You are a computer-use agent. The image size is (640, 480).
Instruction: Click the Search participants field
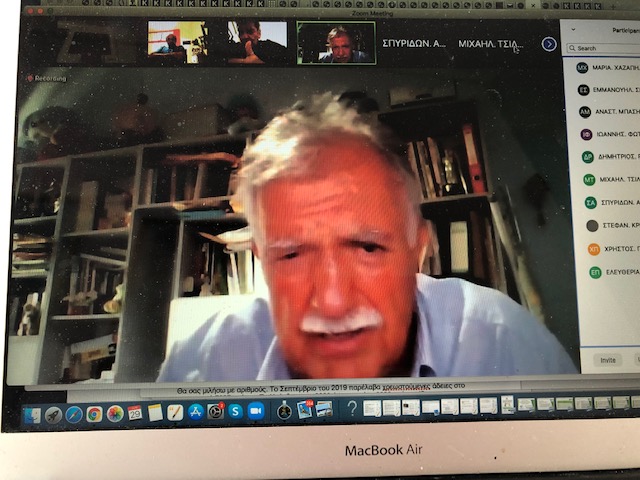click(603, 48)
